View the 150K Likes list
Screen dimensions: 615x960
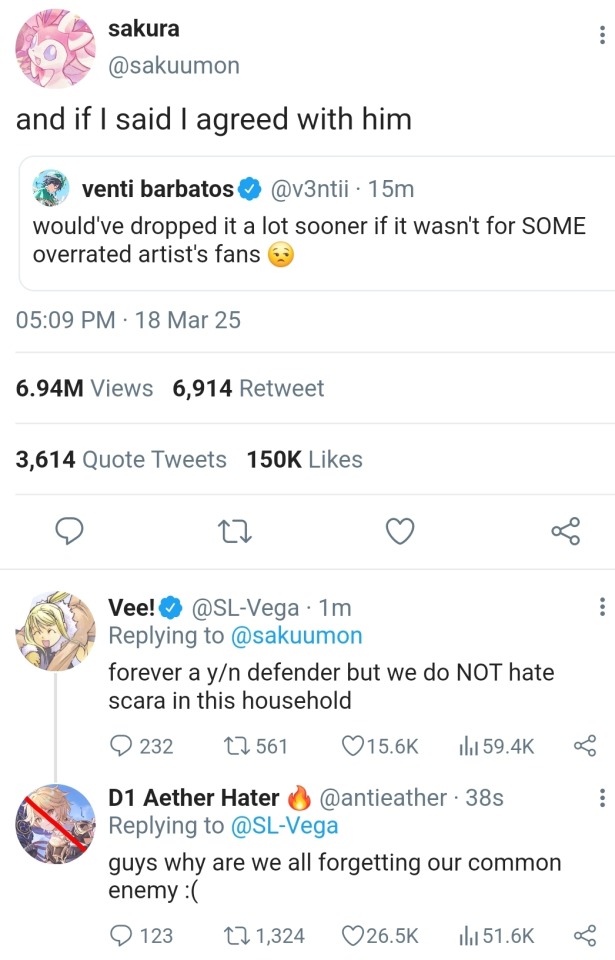[x=304, y=460]
